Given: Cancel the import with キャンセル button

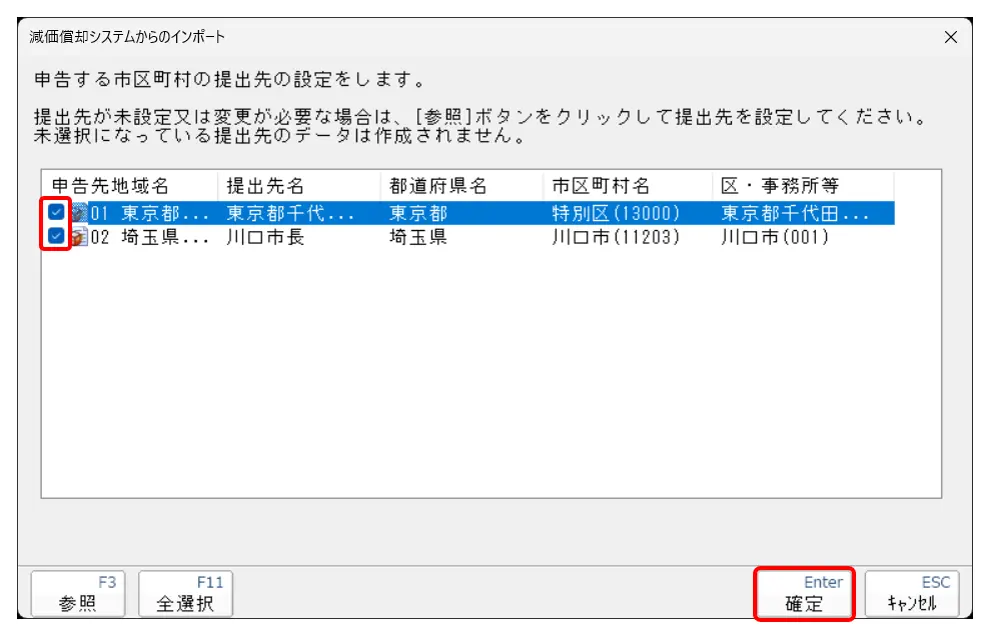Looking at the screenshot, I should [912, 594].
